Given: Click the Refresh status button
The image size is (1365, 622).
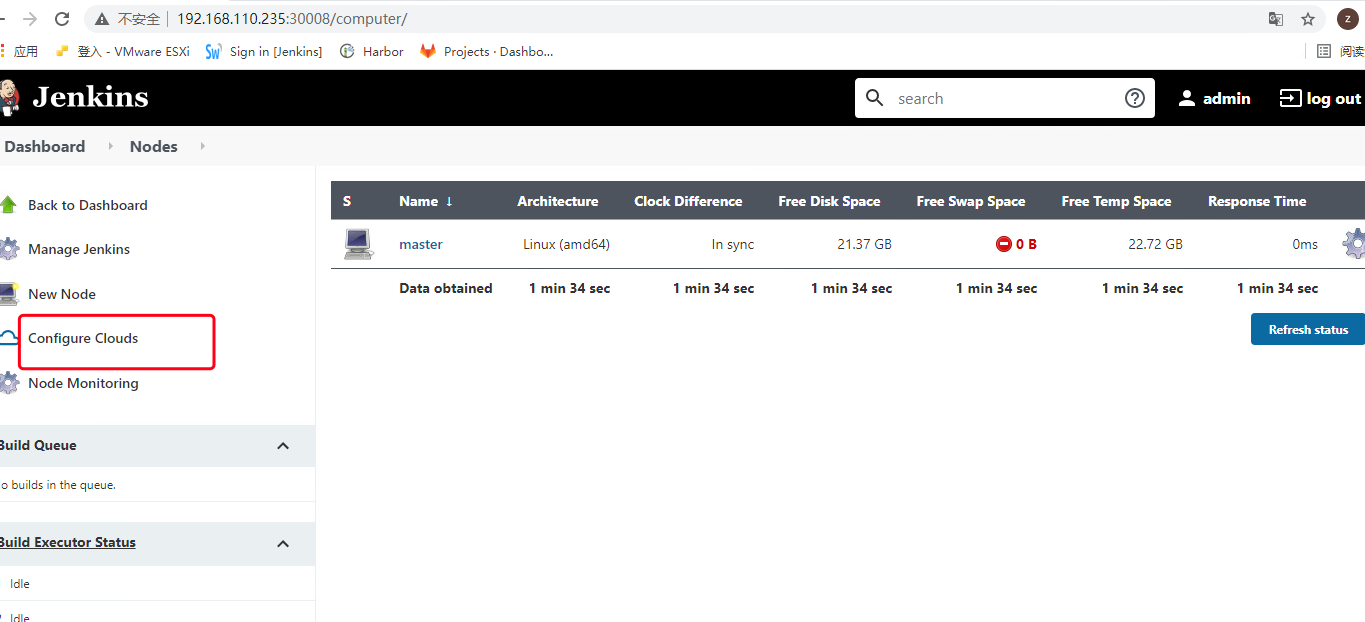Looking at the screenshot, I should (1308, 329).
